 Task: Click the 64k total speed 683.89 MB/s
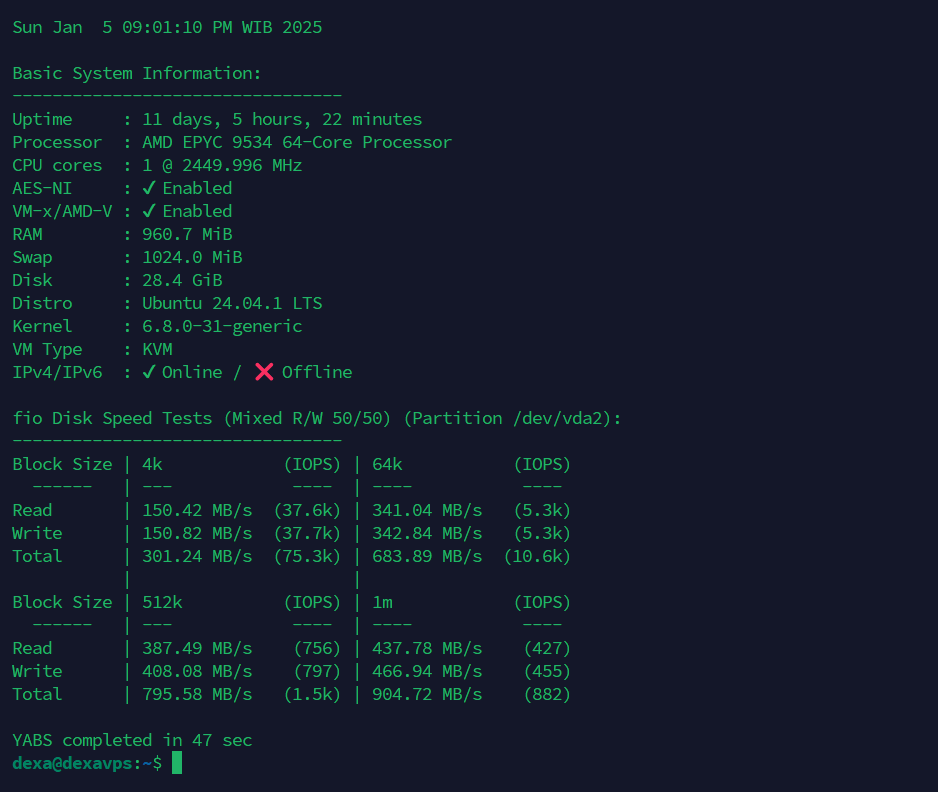click(427, 556)
